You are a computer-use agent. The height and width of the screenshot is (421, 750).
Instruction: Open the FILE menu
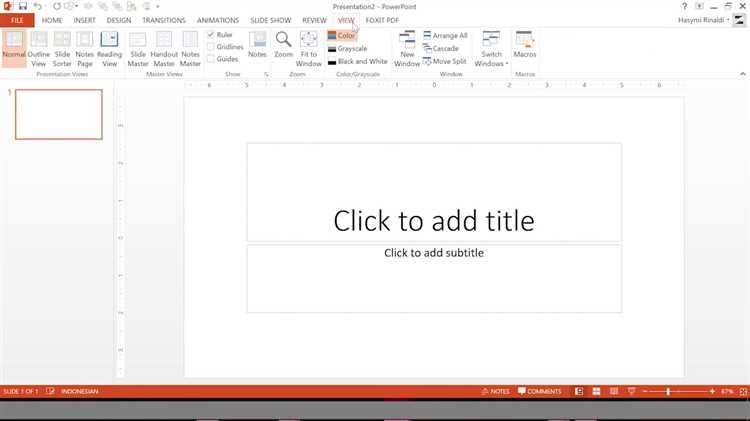tap(17, 20)
